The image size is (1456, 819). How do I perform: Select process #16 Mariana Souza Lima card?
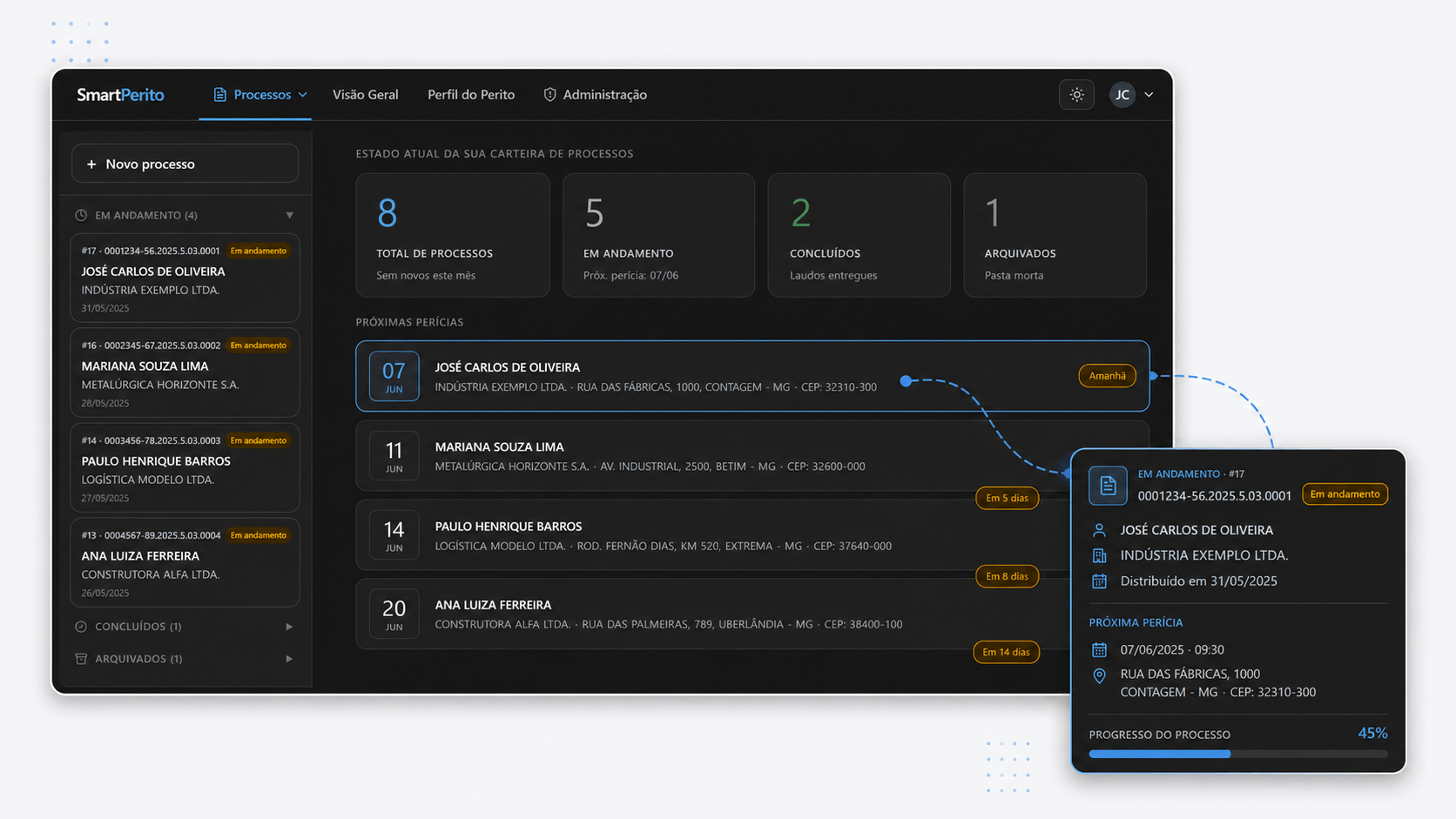coord(185,373)
